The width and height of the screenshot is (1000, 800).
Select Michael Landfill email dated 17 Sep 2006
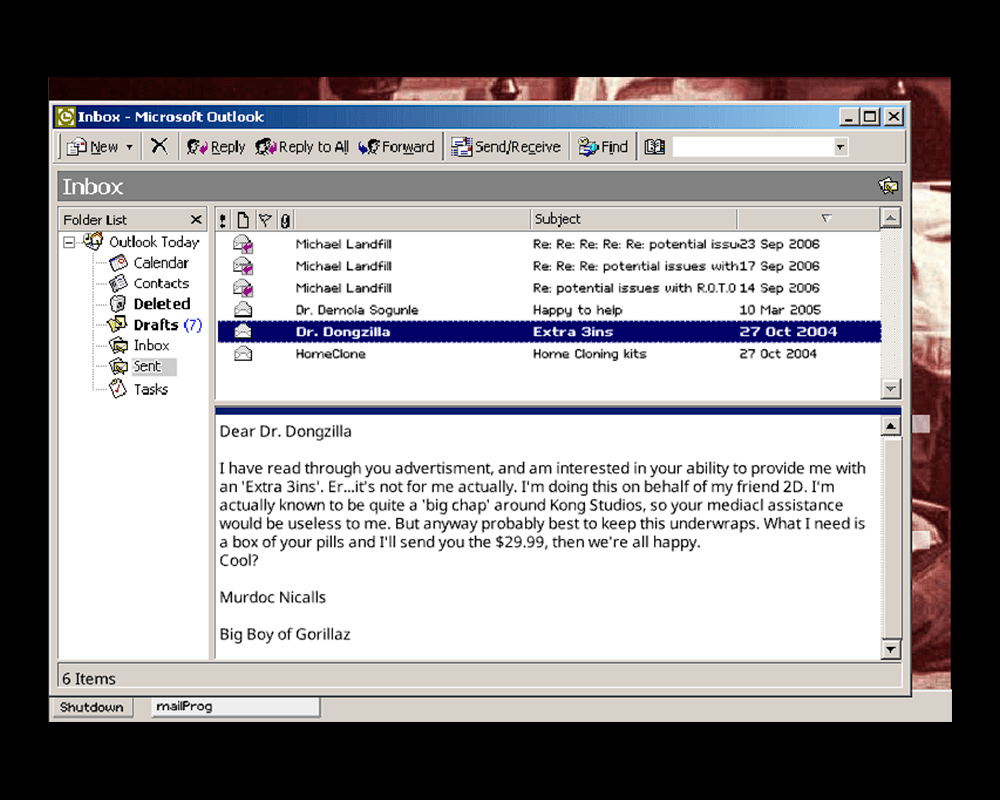549,266
